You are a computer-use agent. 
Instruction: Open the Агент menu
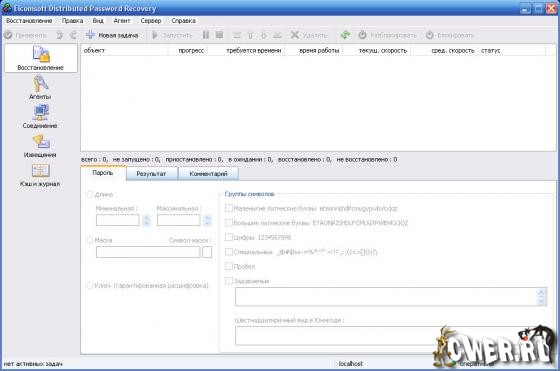(x=122, y=21)
